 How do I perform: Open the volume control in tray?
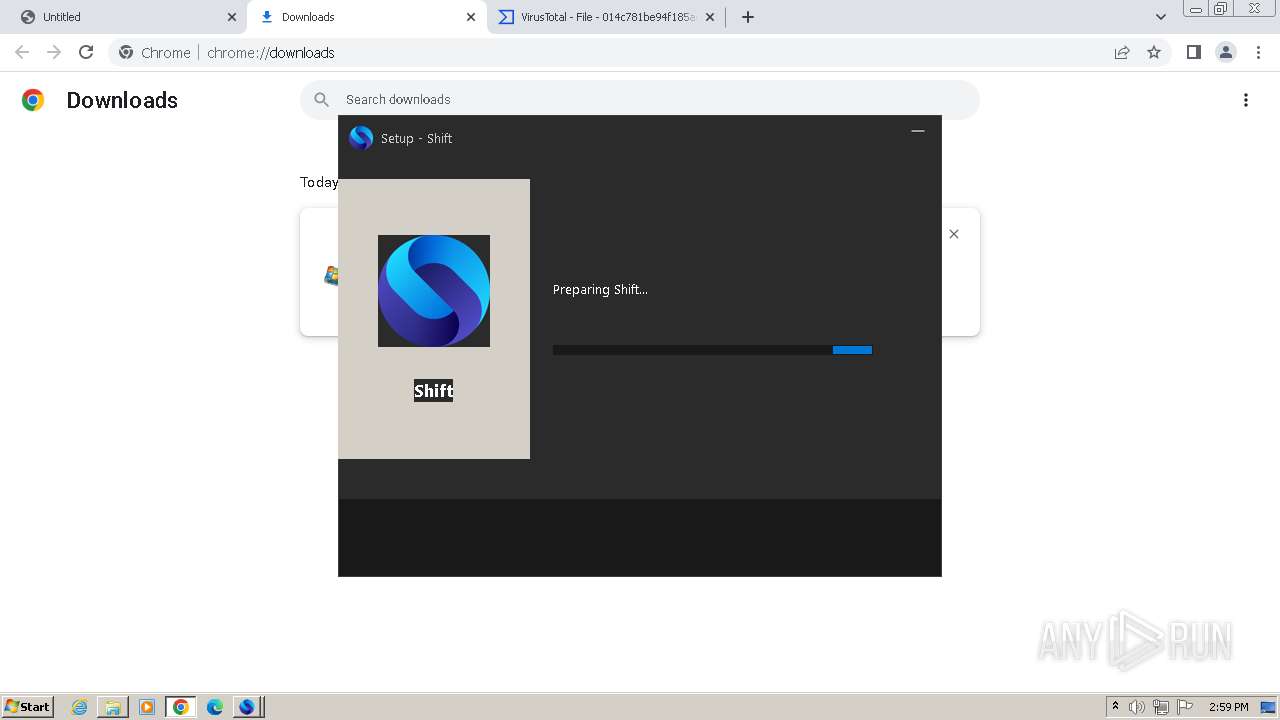(1137, 707)
